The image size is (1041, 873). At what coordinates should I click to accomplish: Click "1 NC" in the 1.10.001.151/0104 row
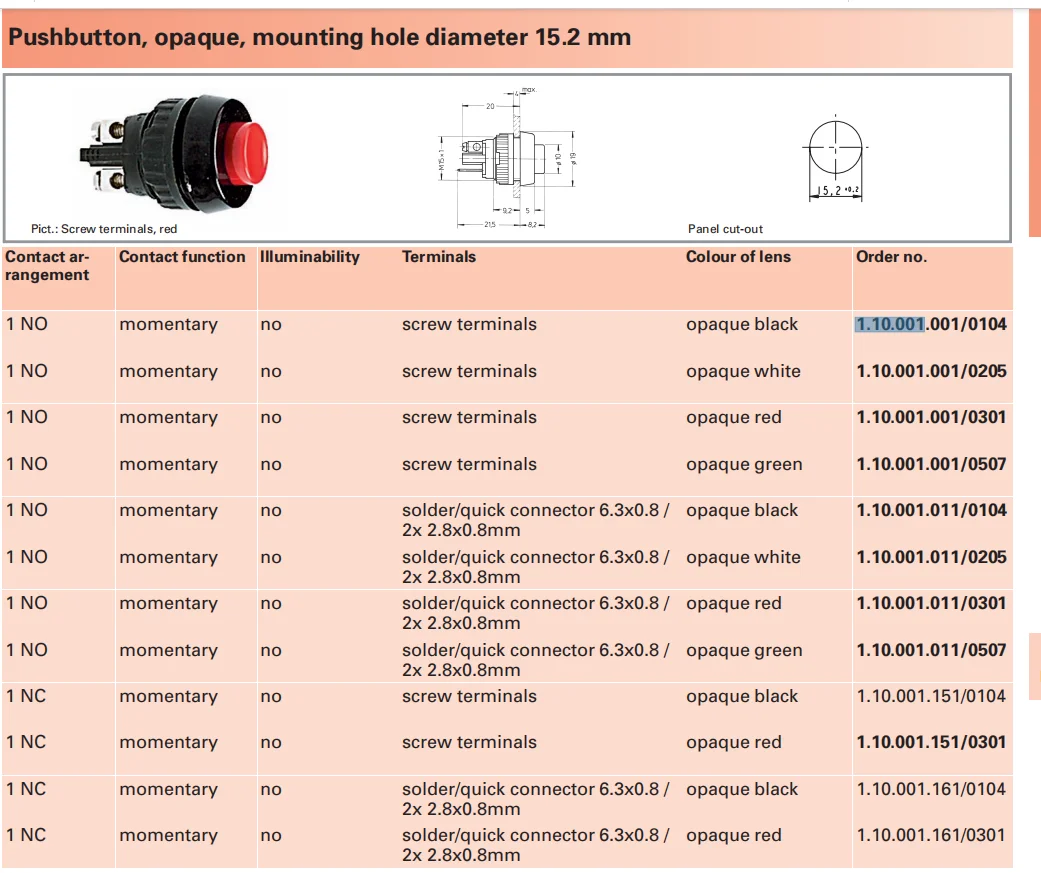tap(26, 696)
